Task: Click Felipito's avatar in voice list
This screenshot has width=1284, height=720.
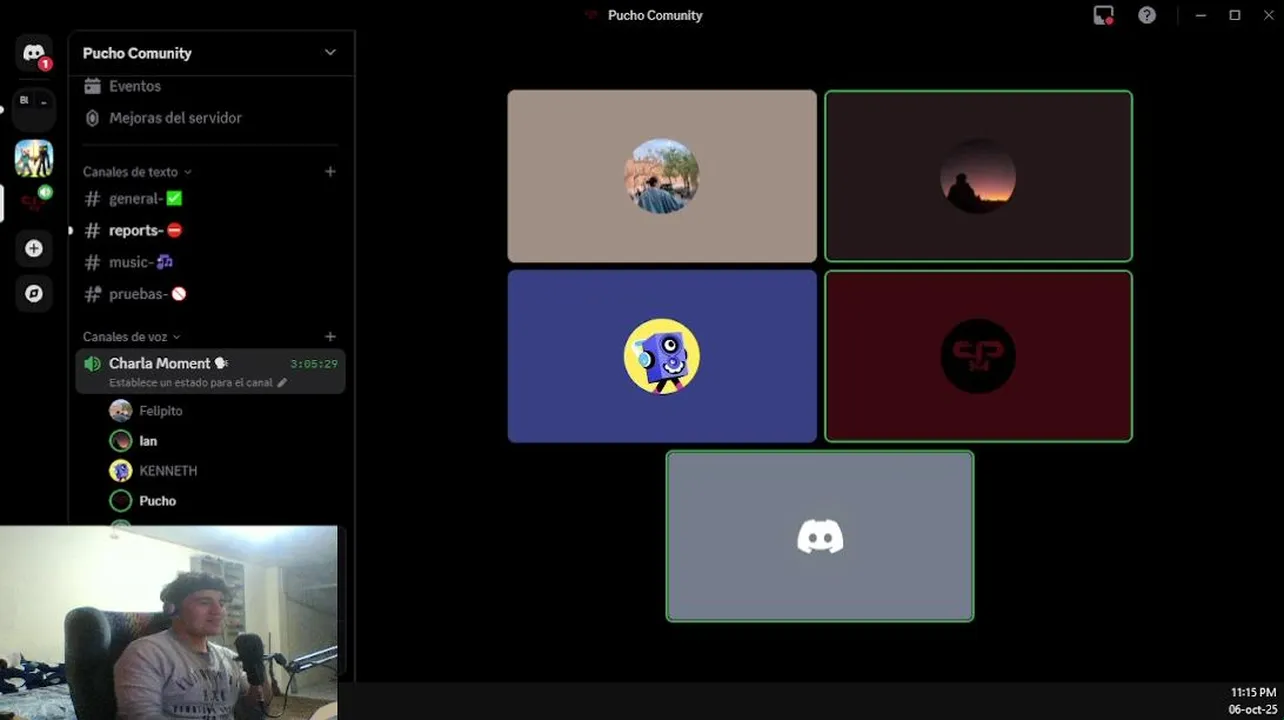Action: click(120, 411)
